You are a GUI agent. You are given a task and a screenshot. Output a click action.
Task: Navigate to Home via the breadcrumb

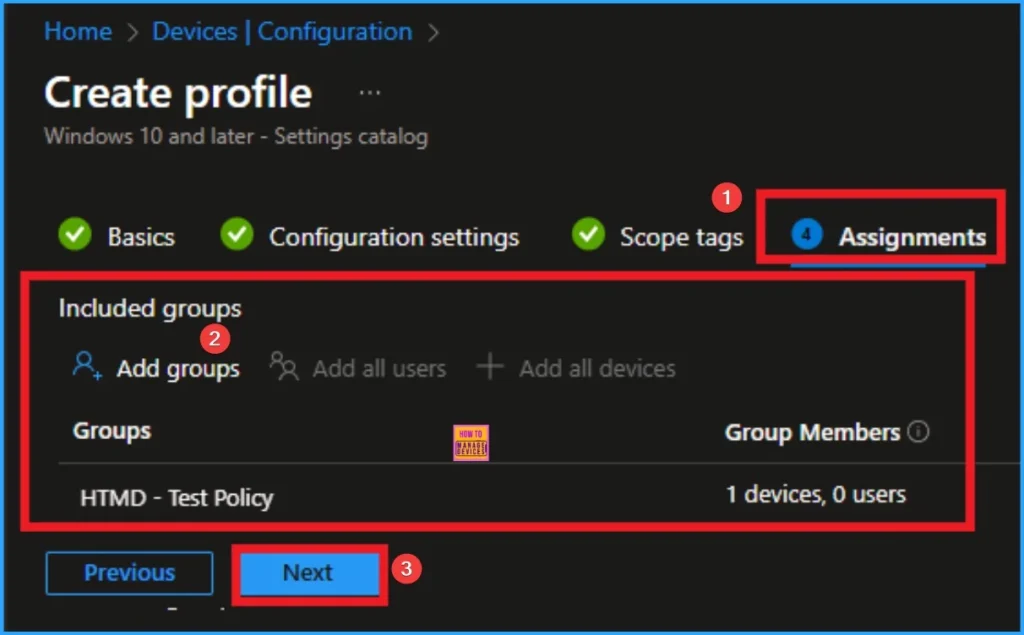(77, 31)
